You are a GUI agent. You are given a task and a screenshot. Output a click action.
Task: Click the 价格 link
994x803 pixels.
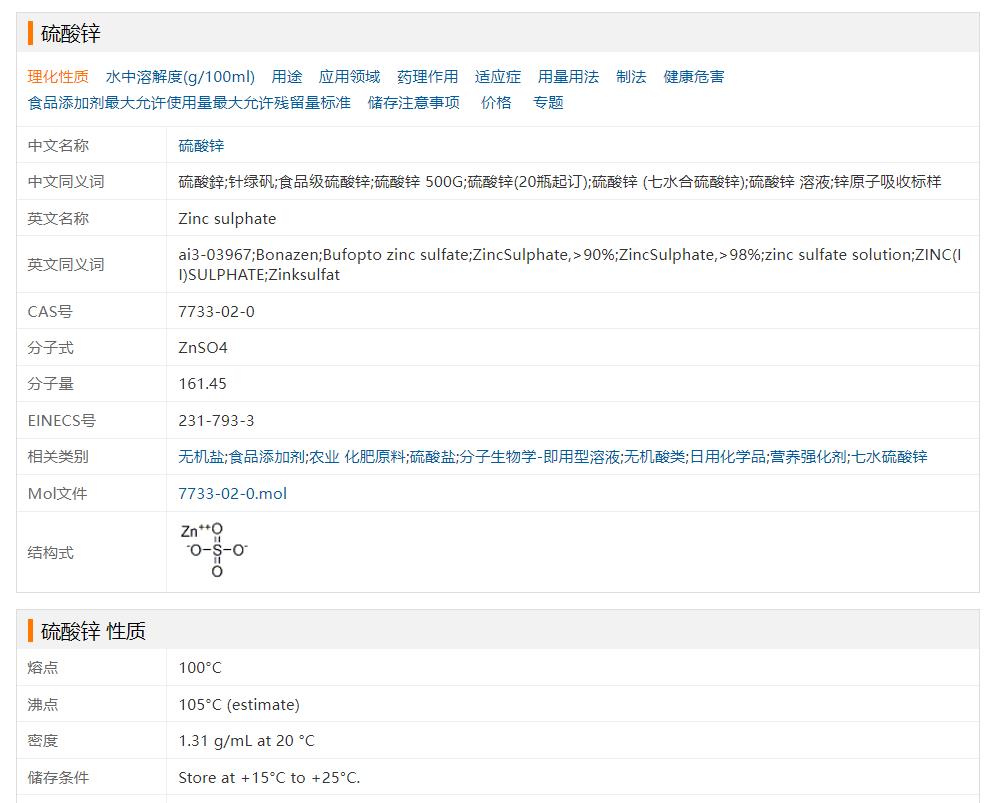pyautogui.click(x=496, y=103)
